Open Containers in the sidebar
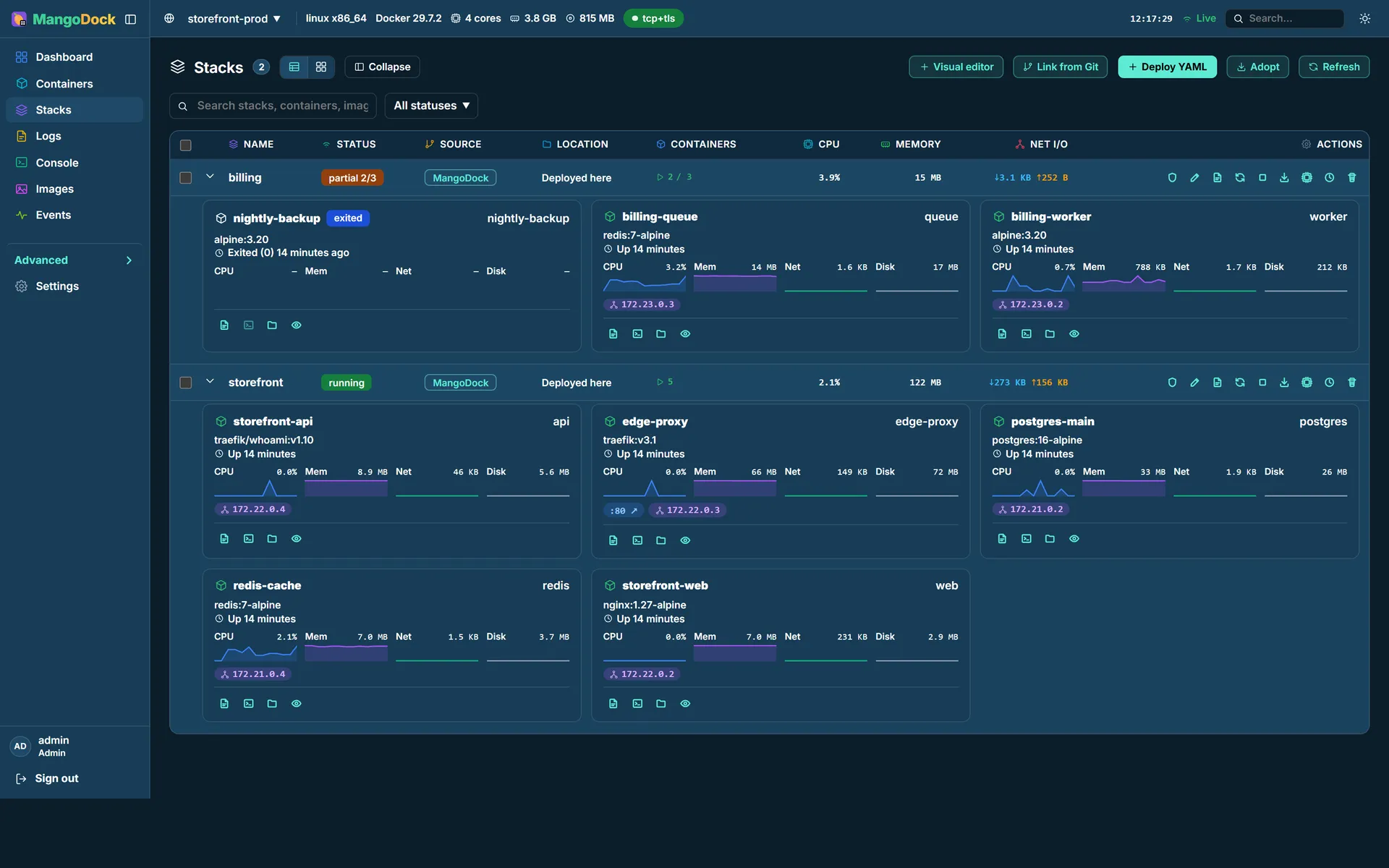The width and height of the screenshot is (1389, 868). coord(74,84)
